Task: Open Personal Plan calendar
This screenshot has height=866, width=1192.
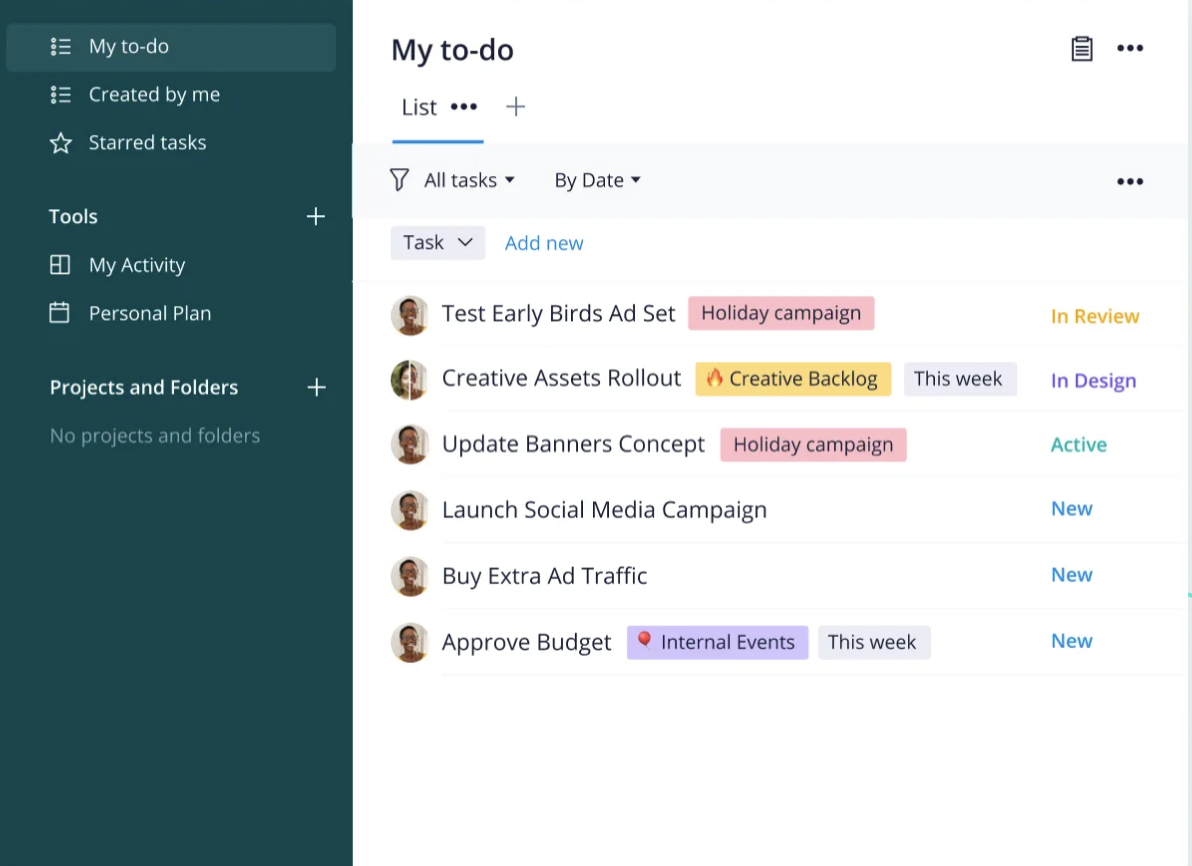Action: pyautogui.click(x=150, y=313)
